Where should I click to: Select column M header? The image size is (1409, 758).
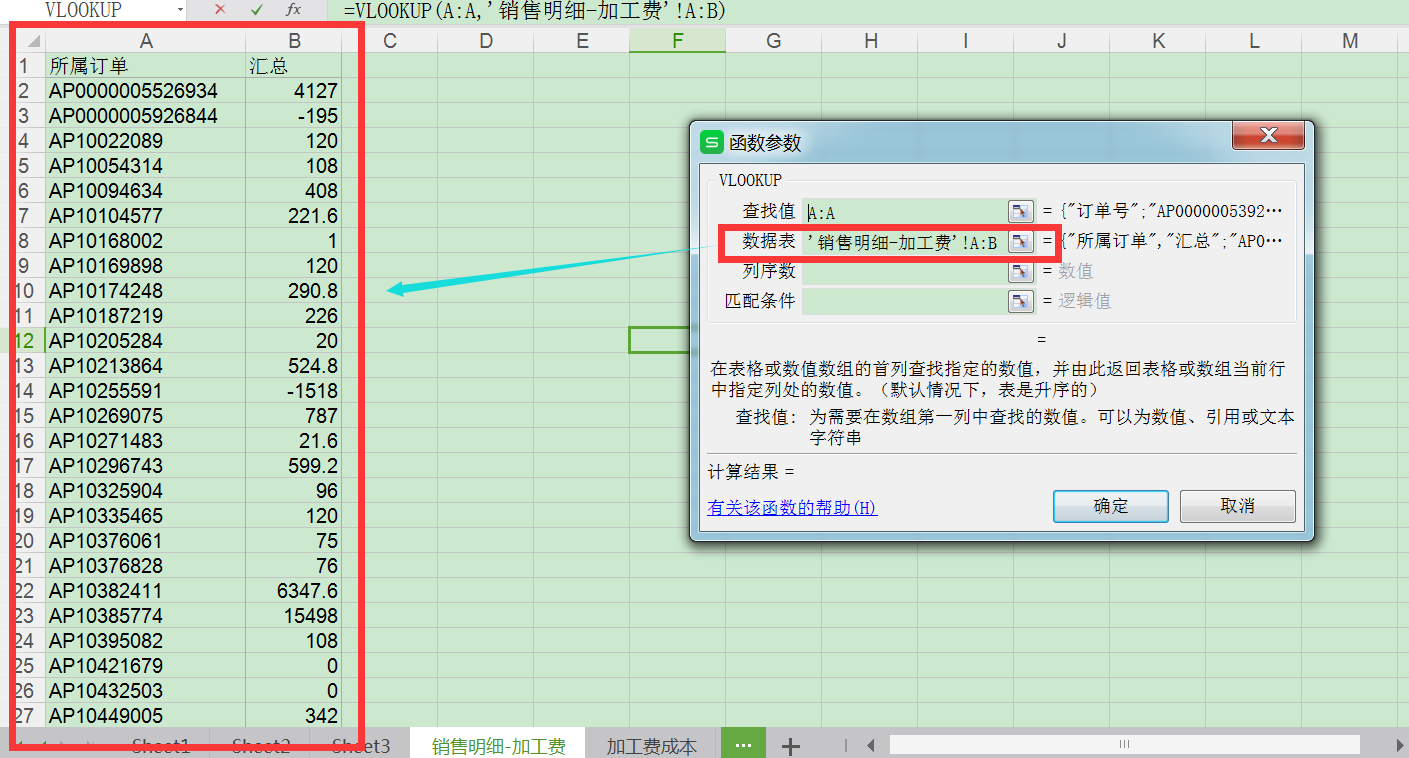[x=1350, y=41]
